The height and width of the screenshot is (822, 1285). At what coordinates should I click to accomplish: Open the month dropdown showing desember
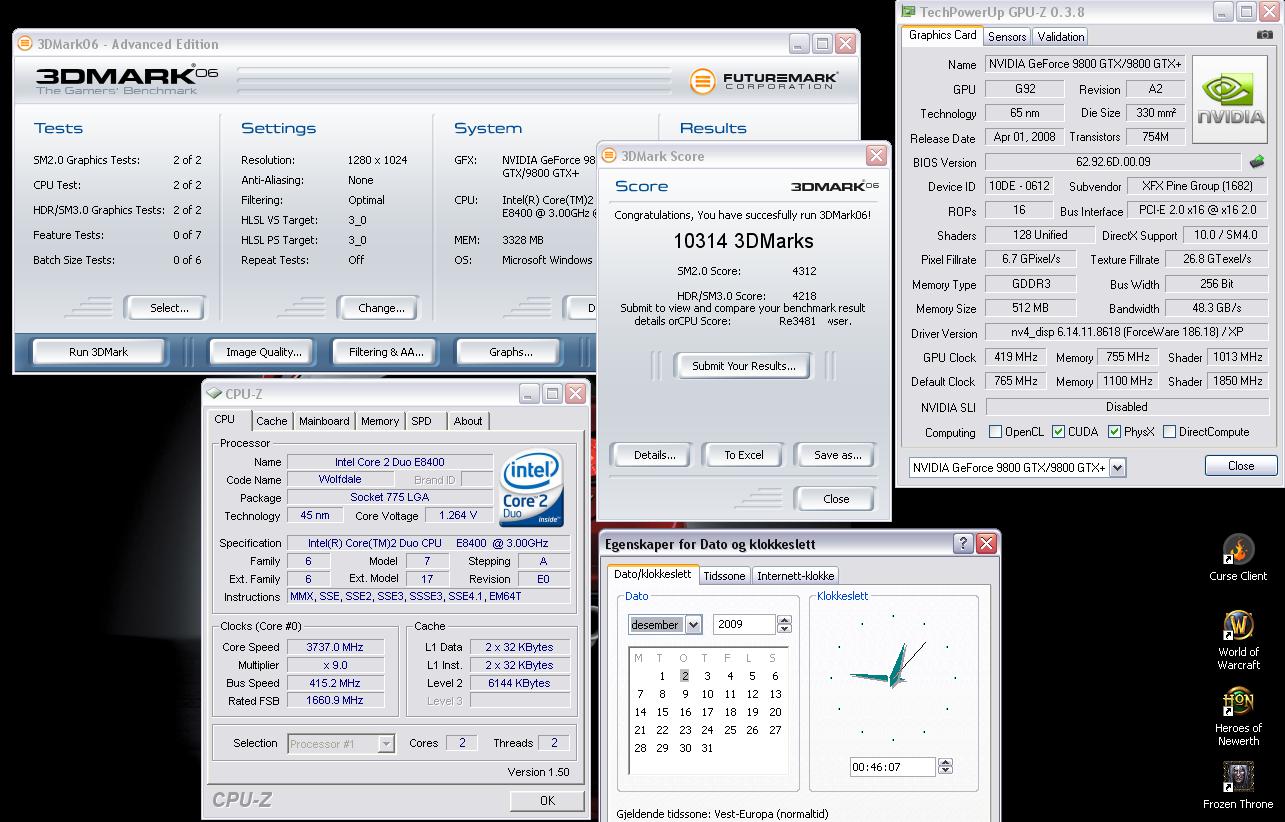tap(693, 624)
